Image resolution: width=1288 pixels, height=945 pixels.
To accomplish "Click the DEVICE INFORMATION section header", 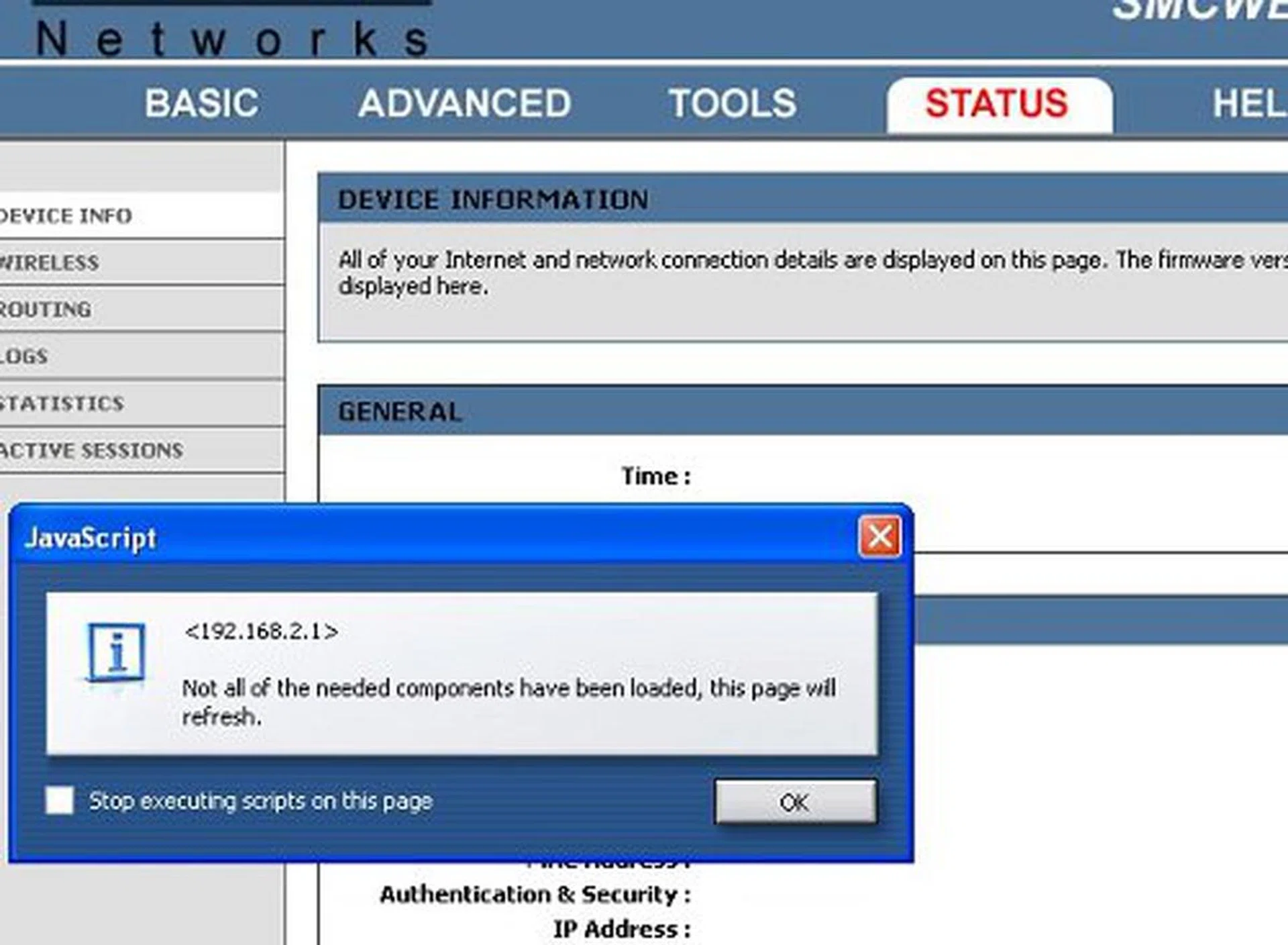I will (x=493, y=199).
